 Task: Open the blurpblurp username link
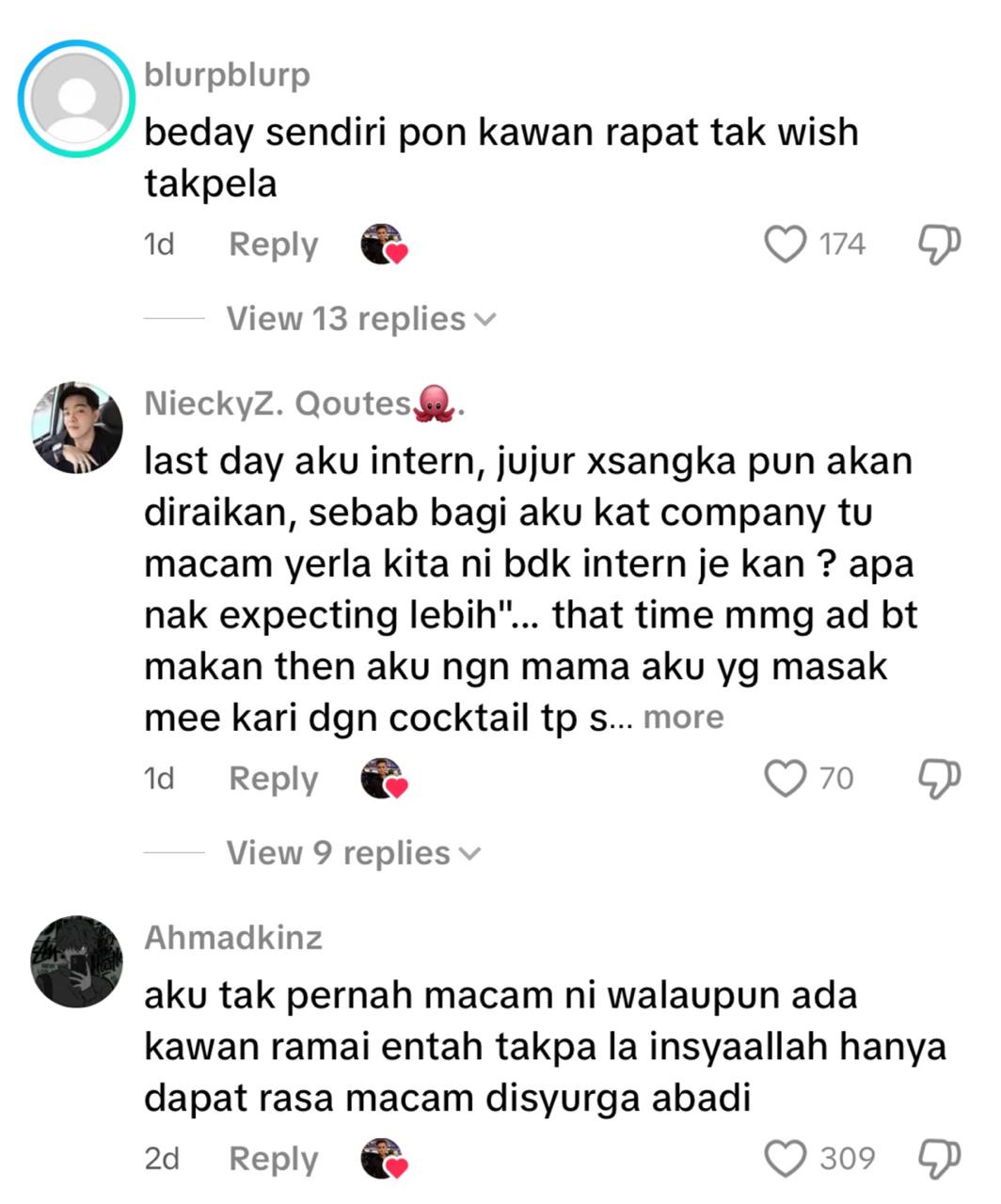[227, 74]
